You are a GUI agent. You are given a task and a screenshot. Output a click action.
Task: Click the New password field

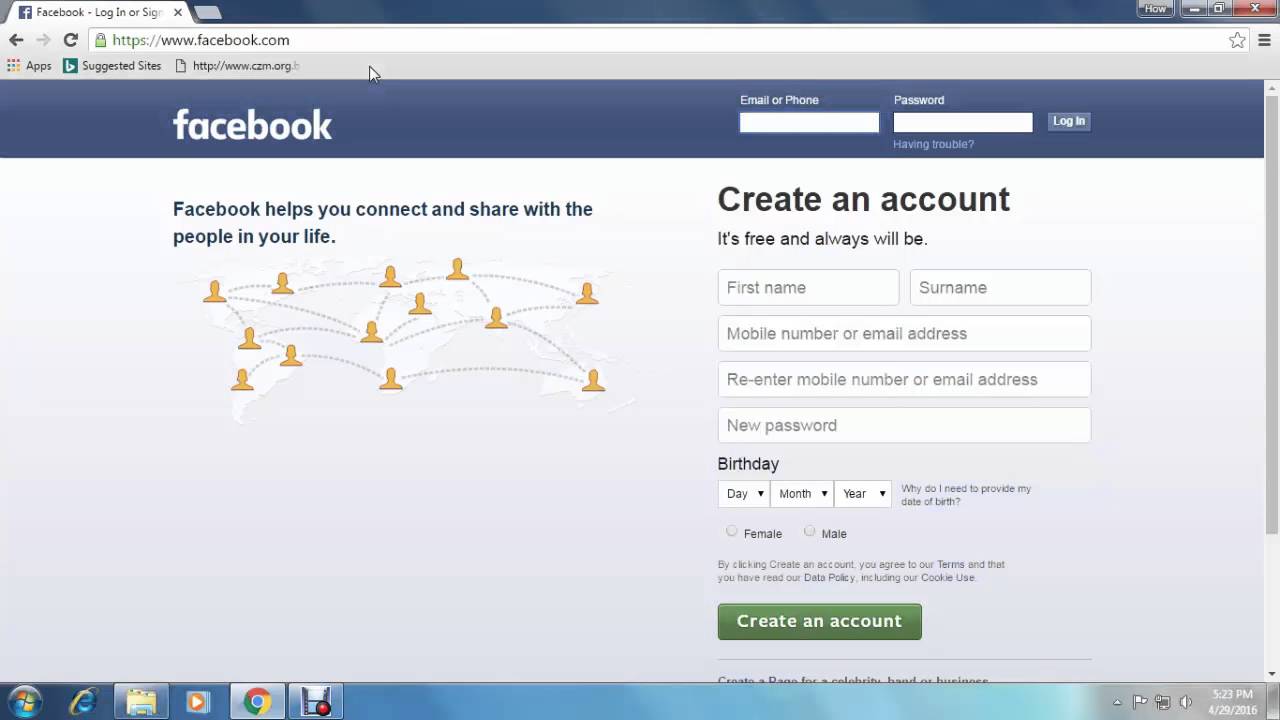click(904, 425)
